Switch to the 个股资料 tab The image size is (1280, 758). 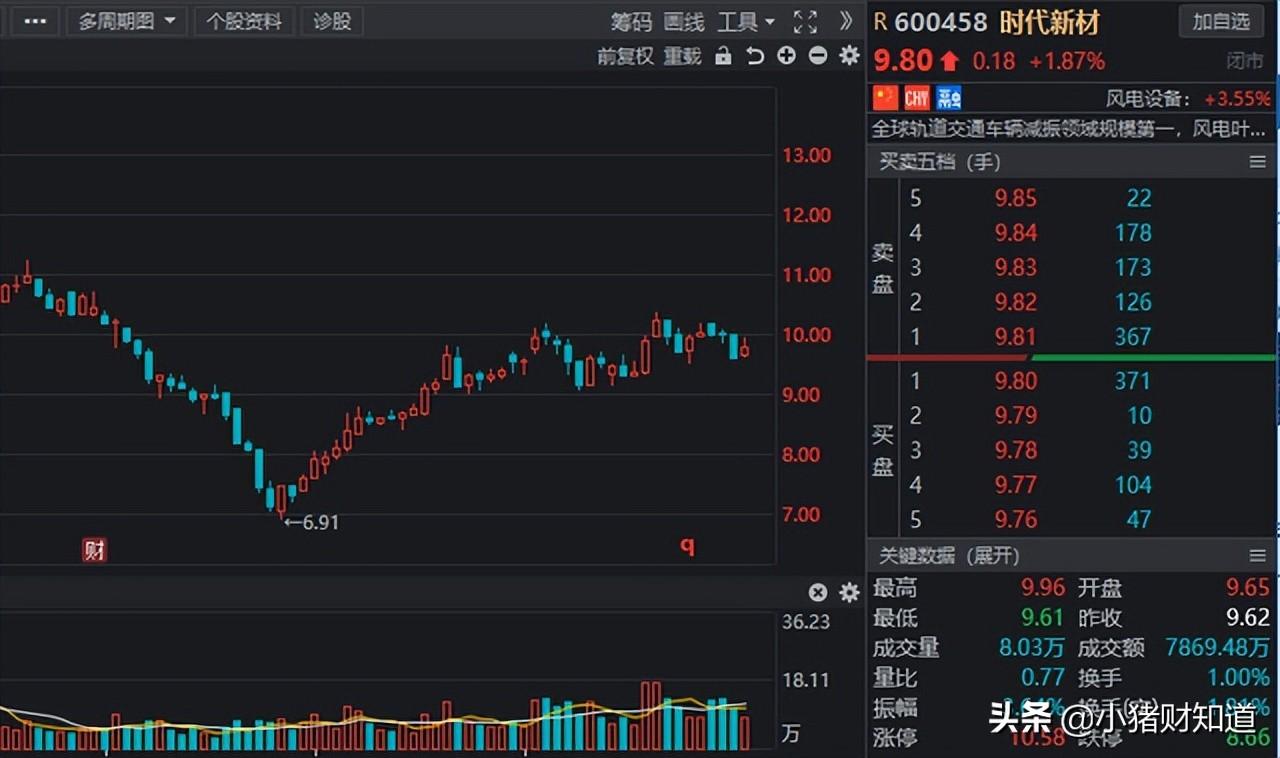tap(244, 20)
